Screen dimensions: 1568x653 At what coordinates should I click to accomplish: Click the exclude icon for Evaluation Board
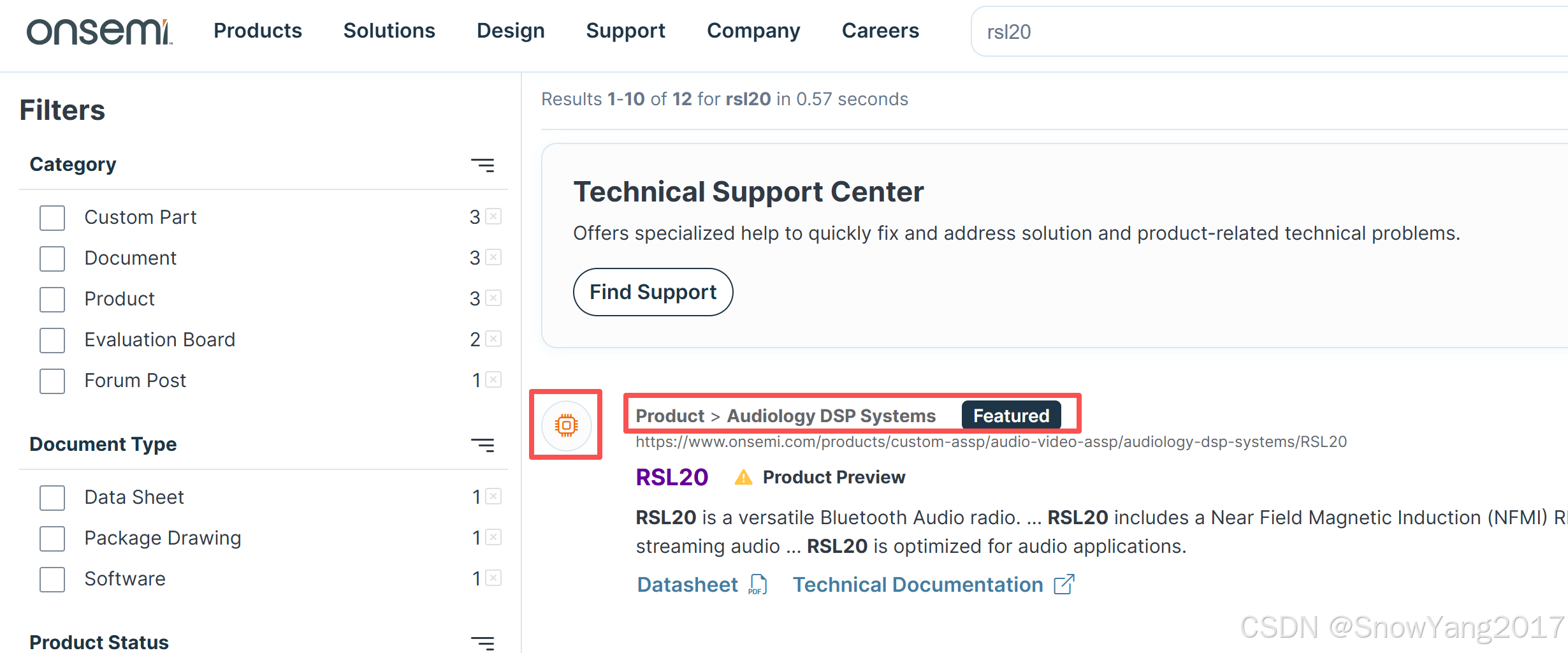[x=493, y=339]
